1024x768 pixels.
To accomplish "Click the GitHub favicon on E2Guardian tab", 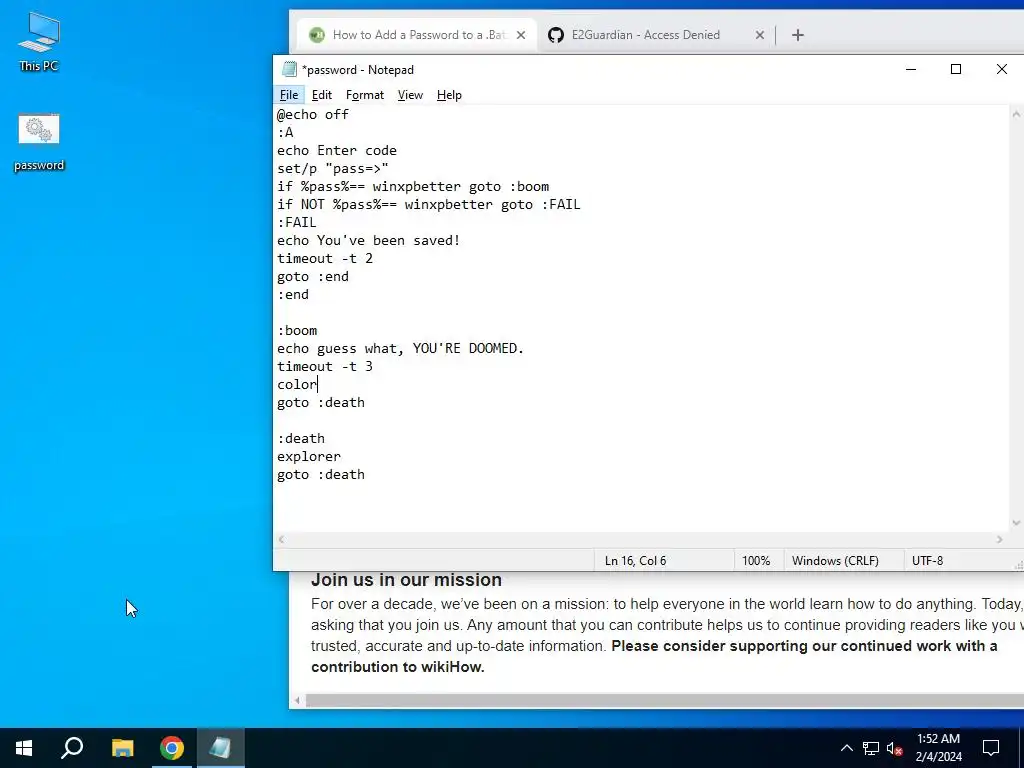I will [556, 35].
